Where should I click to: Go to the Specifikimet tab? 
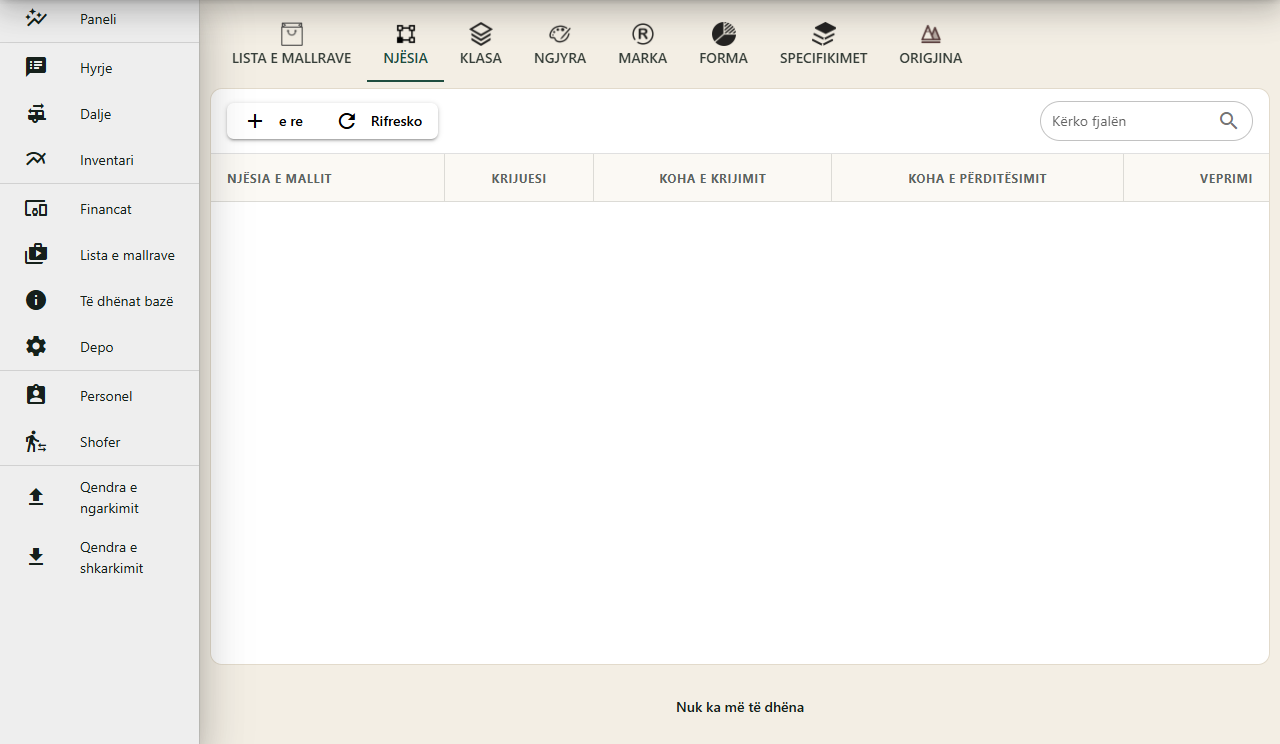pyautogui.click(x=824, y=47)
